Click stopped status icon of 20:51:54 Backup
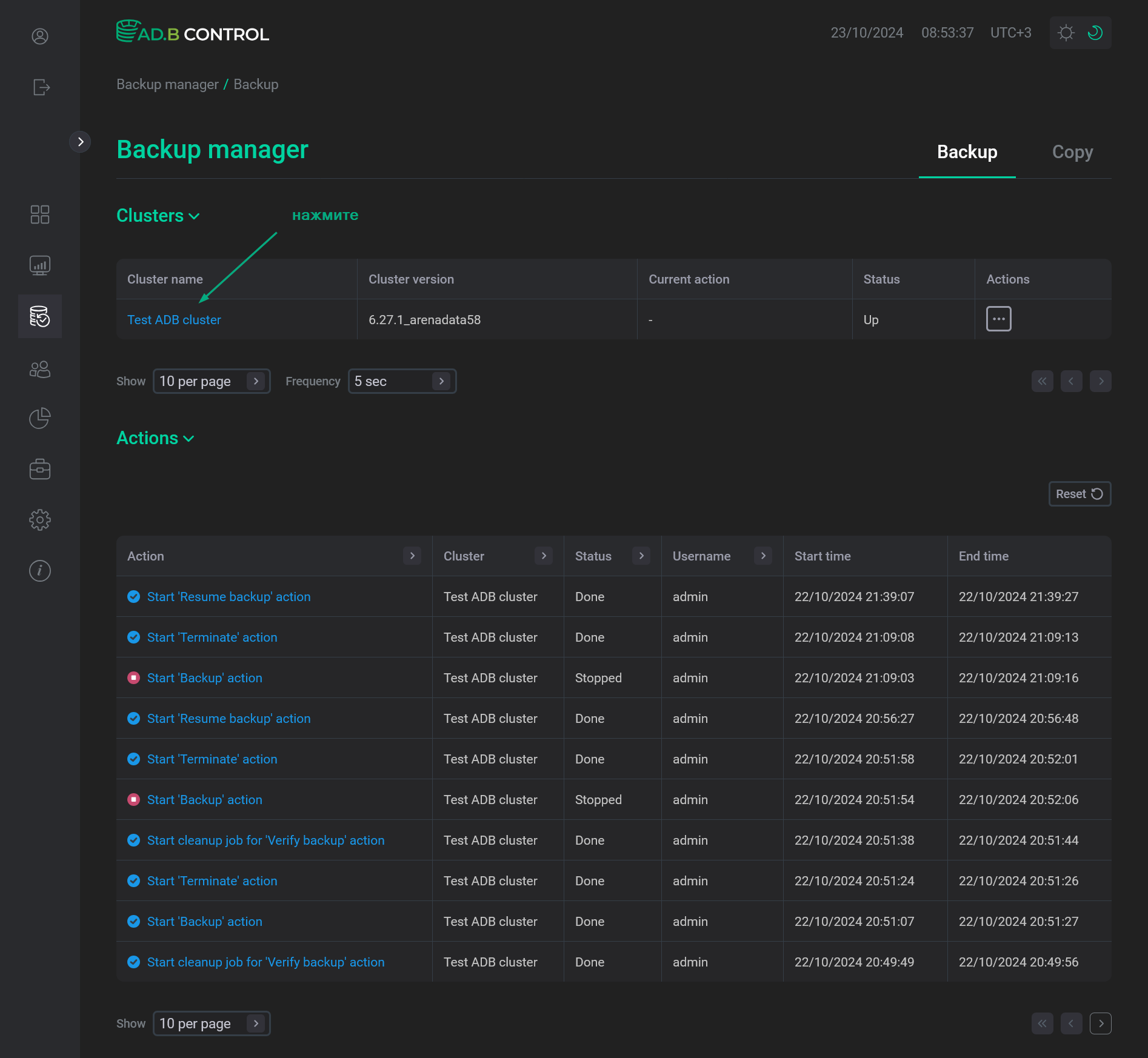 click(x=134, y=800)
